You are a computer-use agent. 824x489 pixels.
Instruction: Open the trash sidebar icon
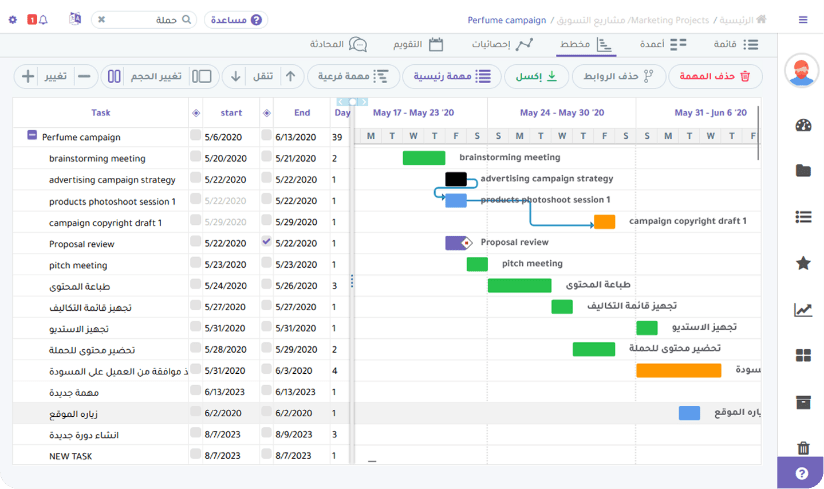coord(803,448)
